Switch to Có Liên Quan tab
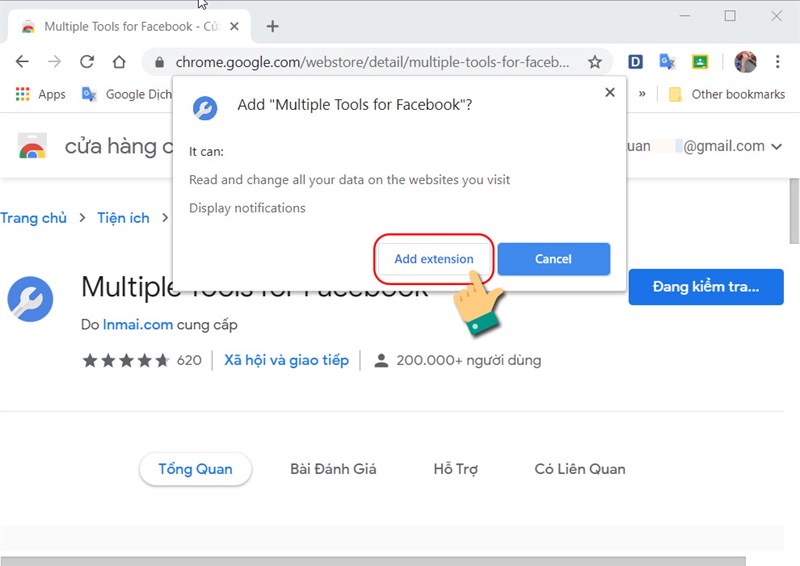The width and height of the screenshot is (800, 566). pos(580,469)
